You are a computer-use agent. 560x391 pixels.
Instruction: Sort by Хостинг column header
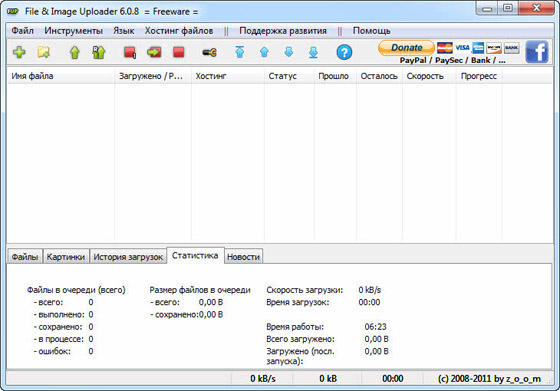pos(228,76)
